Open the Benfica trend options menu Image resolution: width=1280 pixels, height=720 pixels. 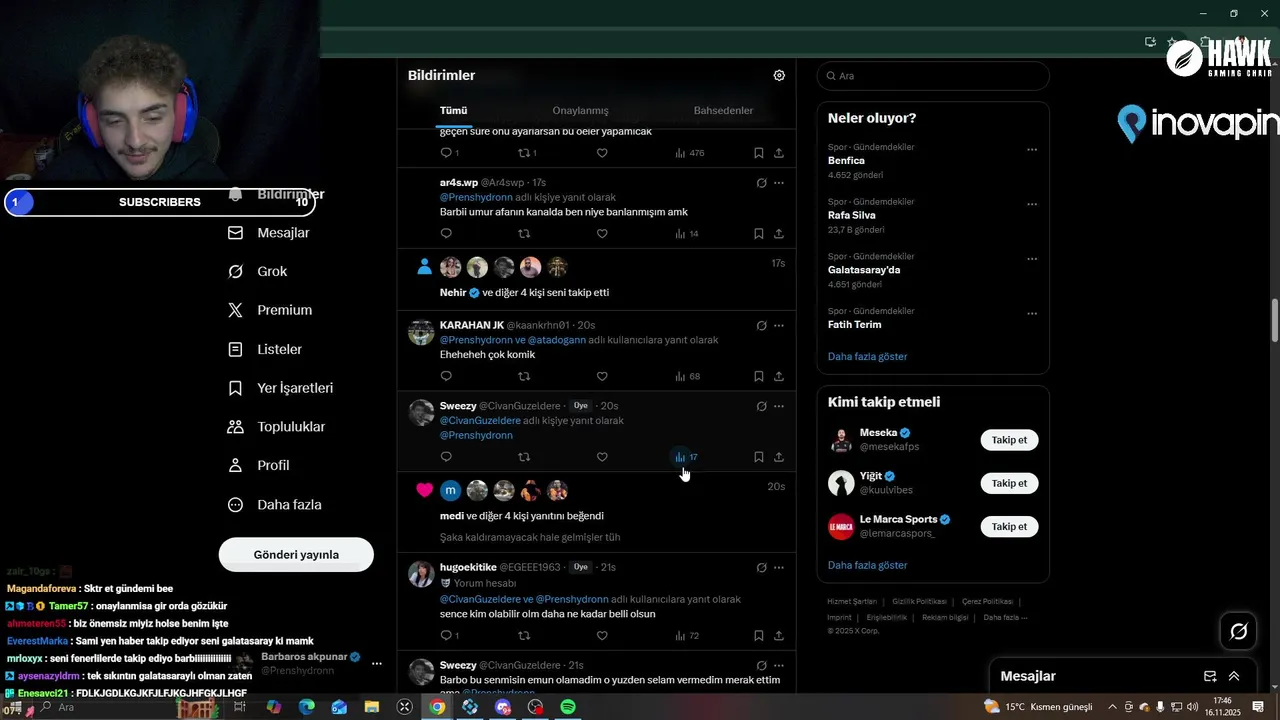(x=1032, y=150)
